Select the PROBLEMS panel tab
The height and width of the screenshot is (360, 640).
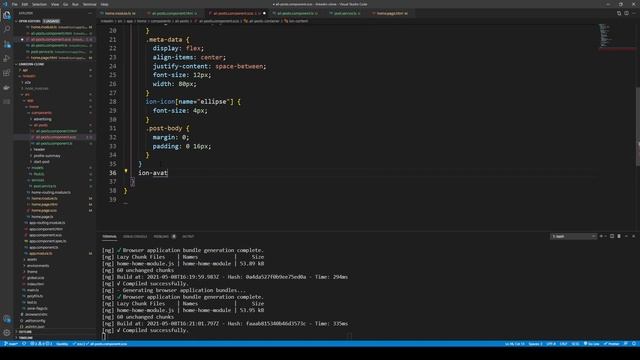161,236
